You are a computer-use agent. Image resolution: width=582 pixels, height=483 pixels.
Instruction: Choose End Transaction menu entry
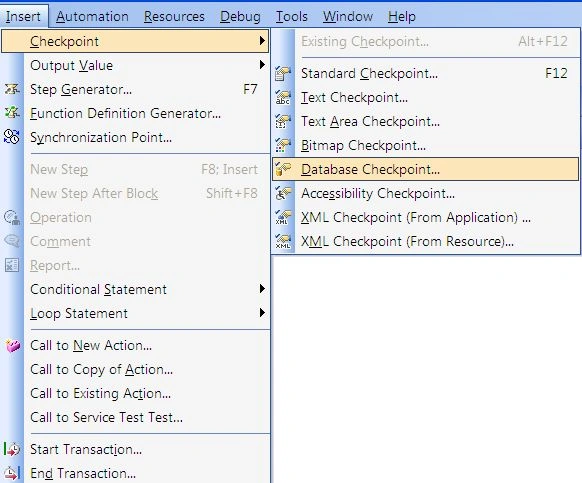83,473
